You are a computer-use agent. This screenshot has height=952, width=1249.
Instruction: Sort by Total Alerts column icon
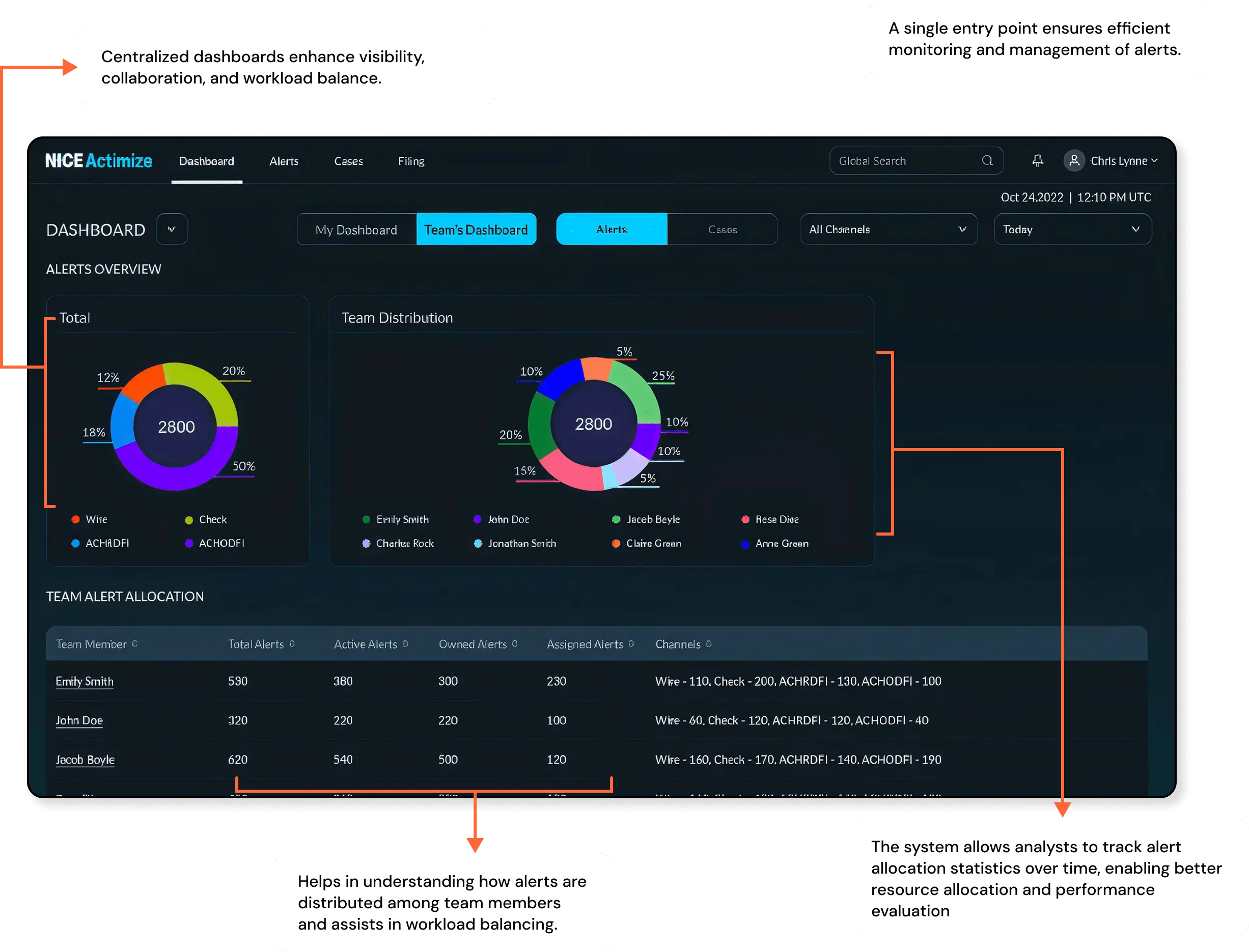(x=292, y=643)
